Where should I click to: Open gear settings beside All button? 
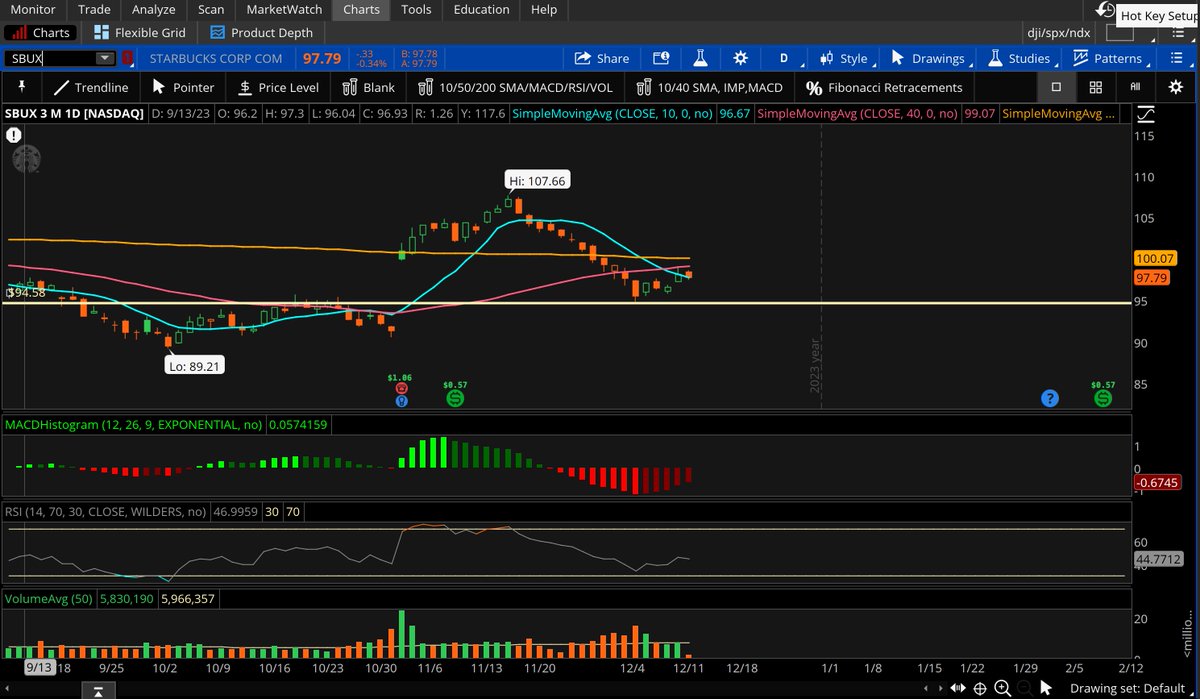(x=1176, y=87)
